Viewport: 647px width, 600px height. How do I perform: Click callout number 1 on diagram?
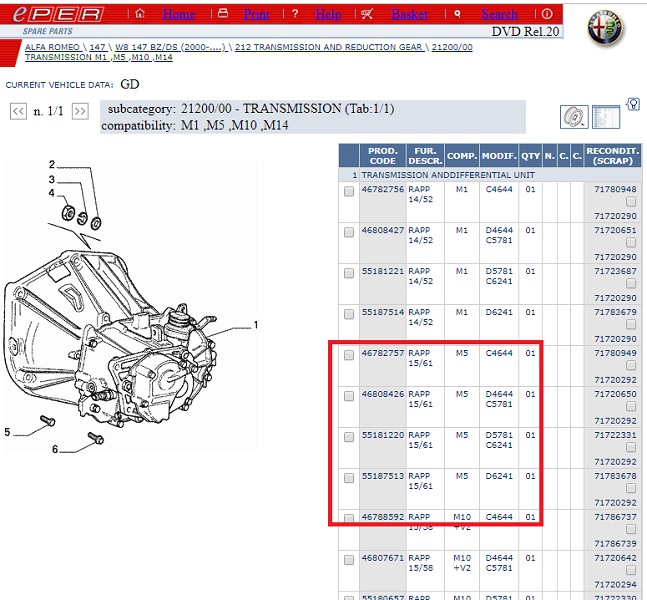point(256,325)
